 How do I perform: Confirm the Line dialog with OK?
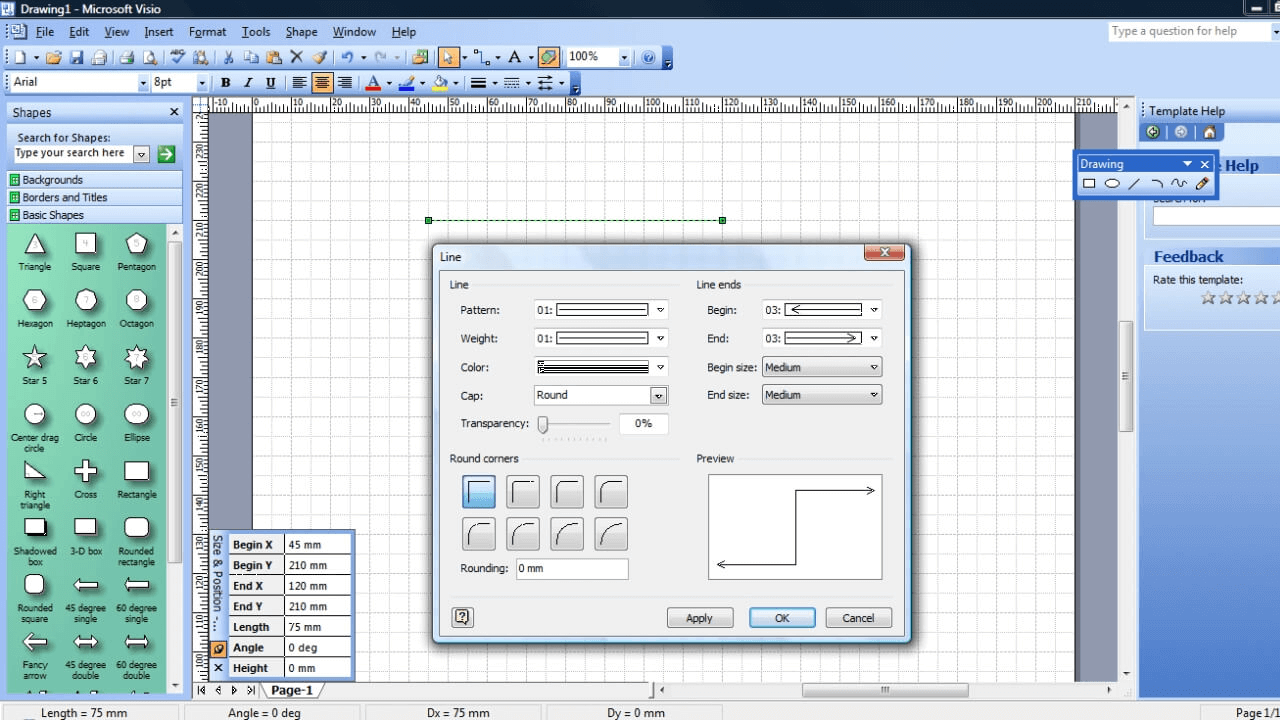782,618
